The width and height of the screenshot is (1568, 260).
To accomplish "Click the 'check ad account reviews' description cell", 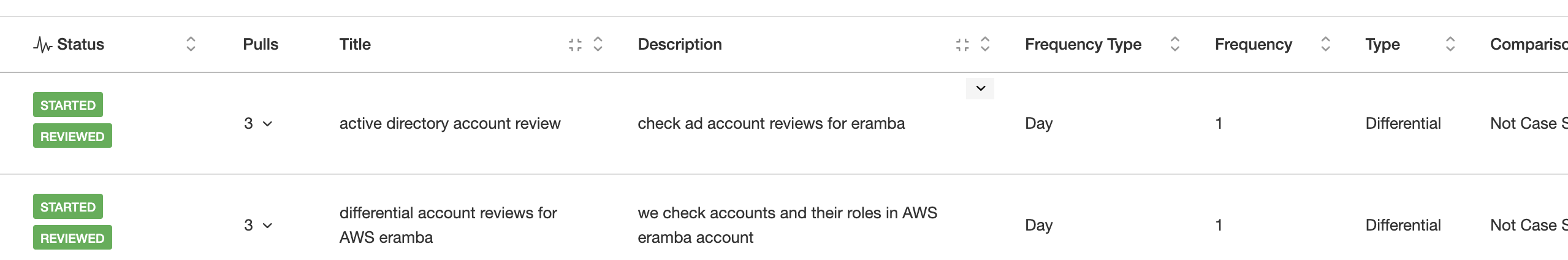I will coord(771,123).
